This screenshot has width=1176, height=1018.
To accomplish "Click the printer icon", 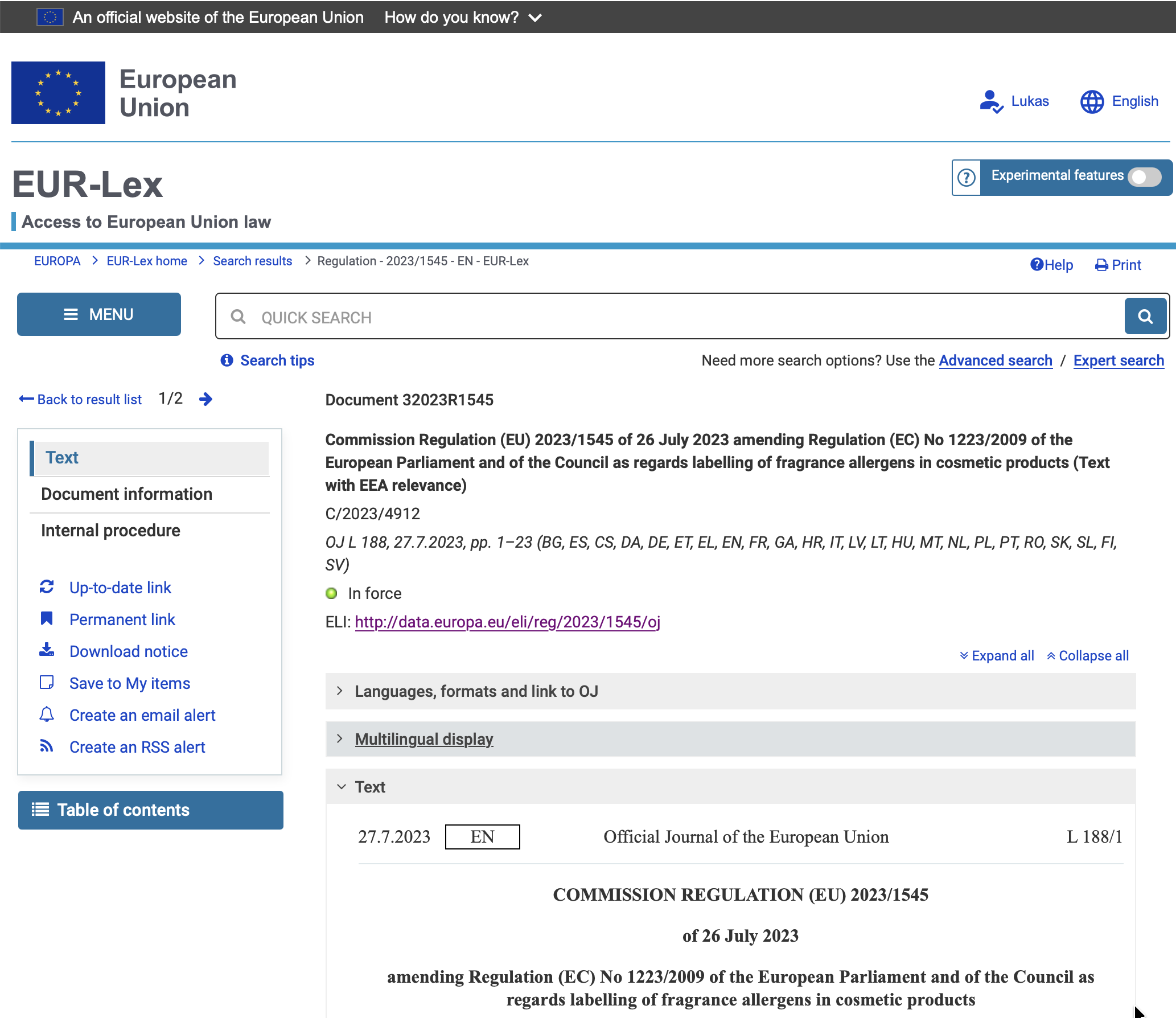I will tap(1101, 265).
